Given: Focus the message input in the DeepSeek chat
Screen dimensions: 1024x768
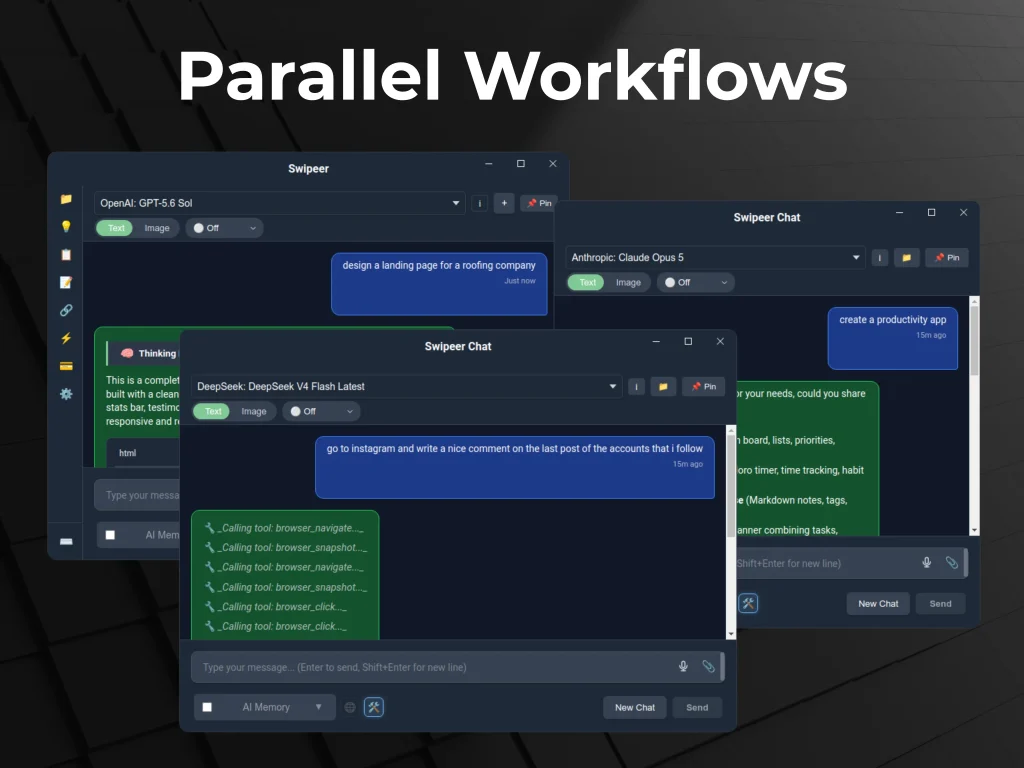Looking at the screenshot, I should click(x=457, y=667).
